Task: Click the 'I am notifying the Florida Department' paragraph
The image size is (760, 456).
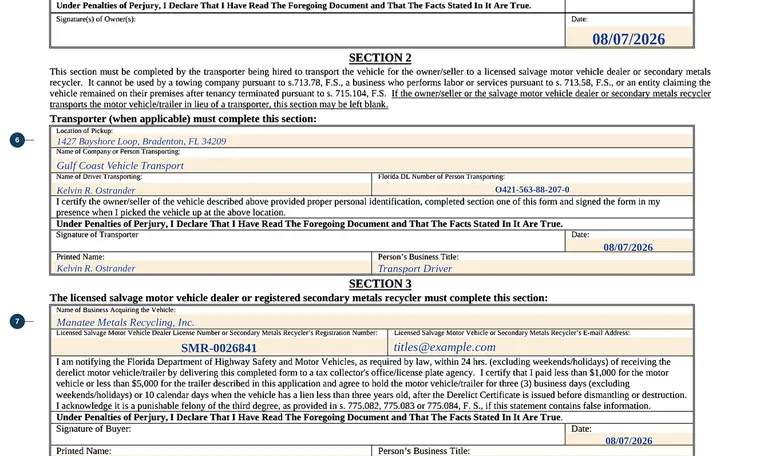Action: click(x=371, y=384)
